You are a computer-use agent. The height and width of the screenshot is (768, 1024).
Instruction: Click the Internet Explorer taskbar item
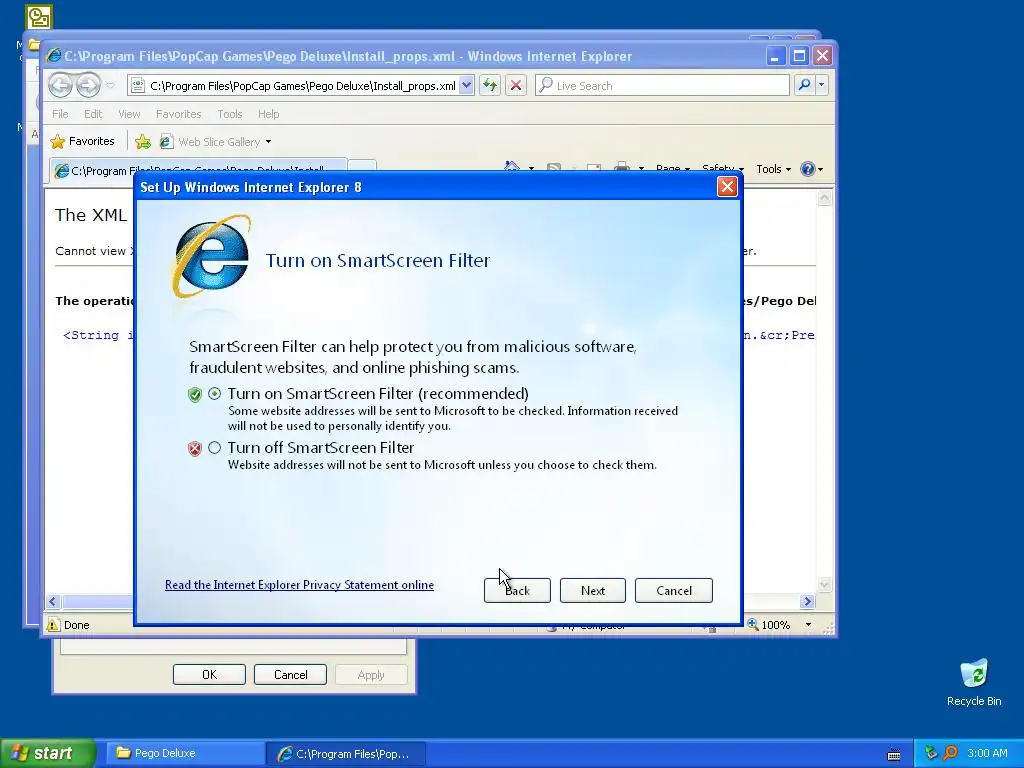[346, 754]
